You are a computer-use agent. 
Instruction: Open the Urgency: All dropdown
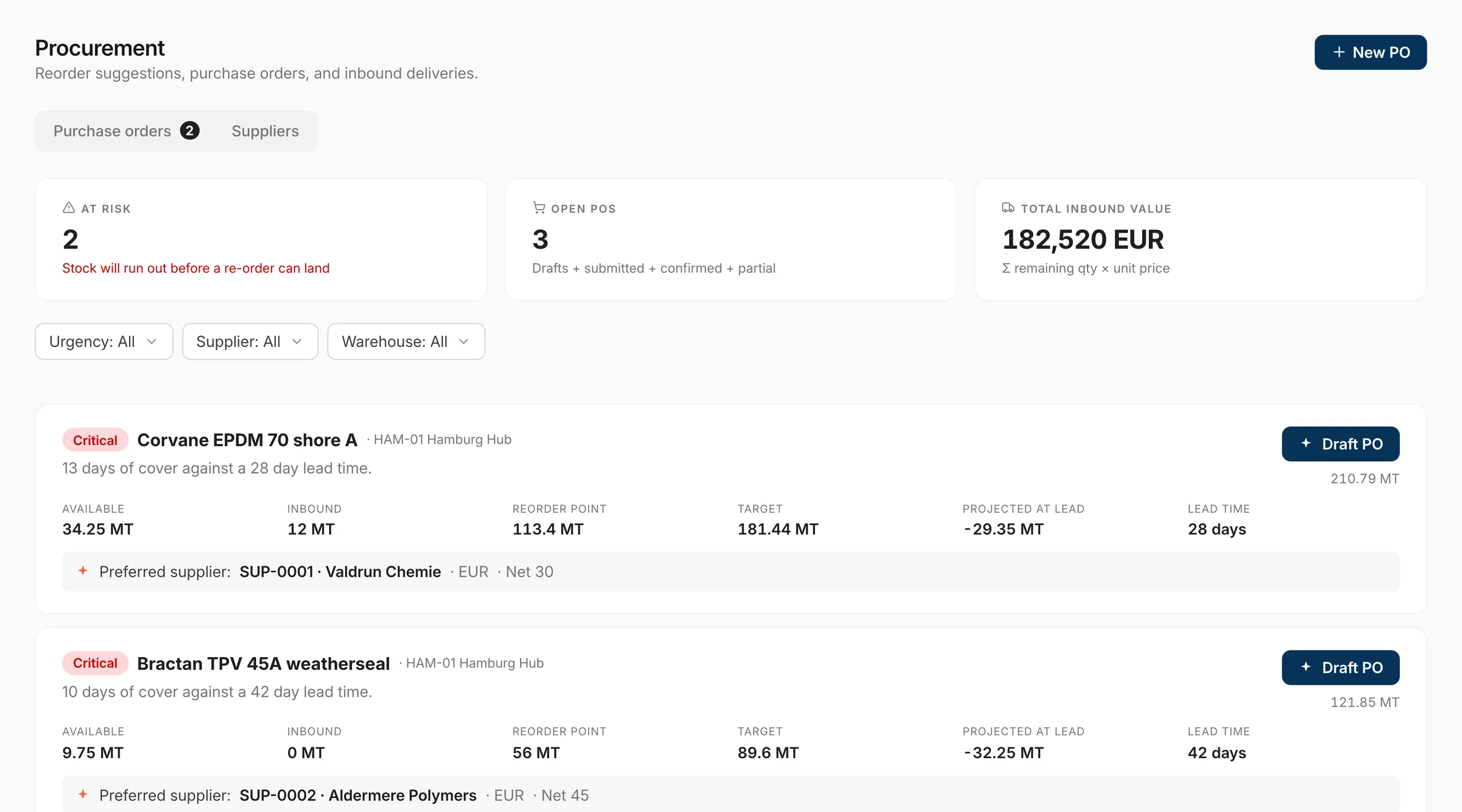pos(104,342)
